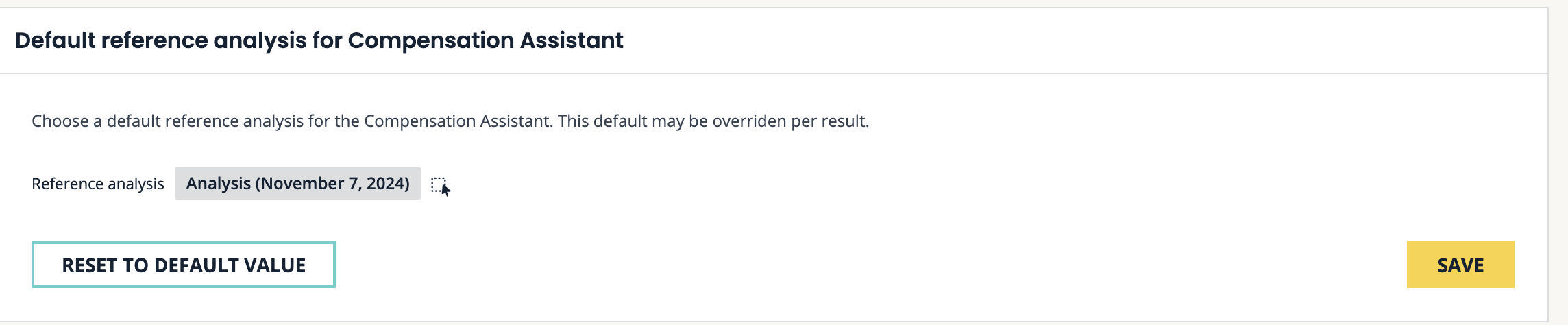Hit the yellow SAVE button
Screen dimensions: 1568x325
tap(1460, 265)
